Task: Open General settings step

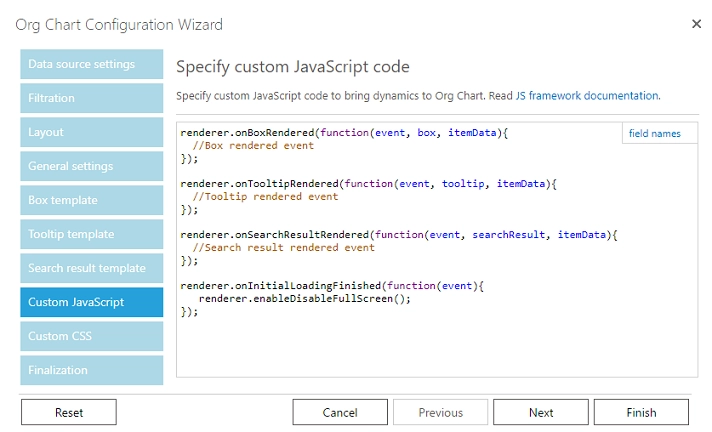Action: click(92, 166)
